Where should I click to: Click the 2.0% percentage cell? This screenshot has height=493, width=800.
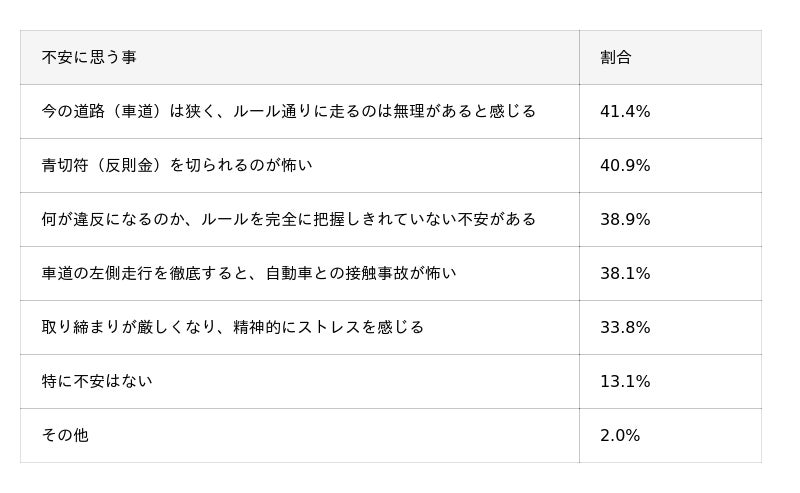(x=620, y=435)
